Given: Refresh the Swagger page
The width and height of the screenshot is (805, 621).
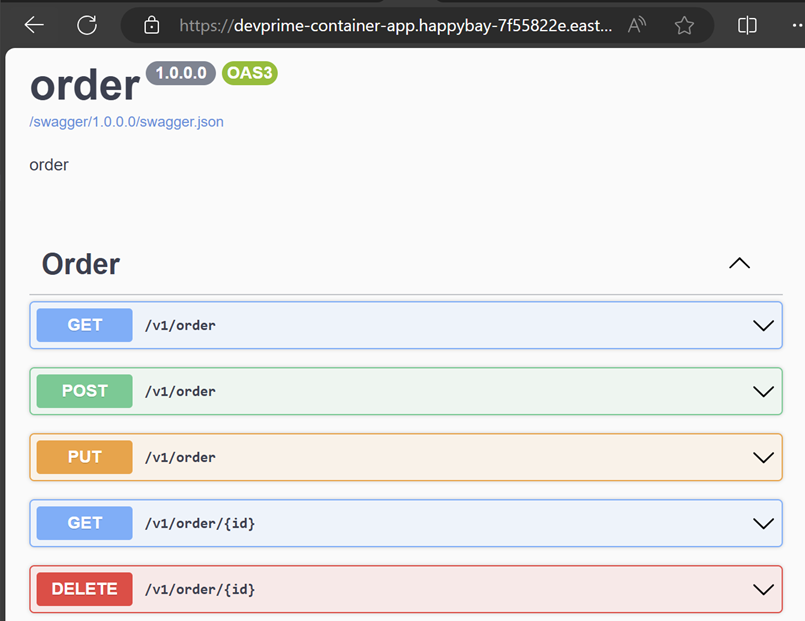Looking at the screenshot, I should point(87,25).
